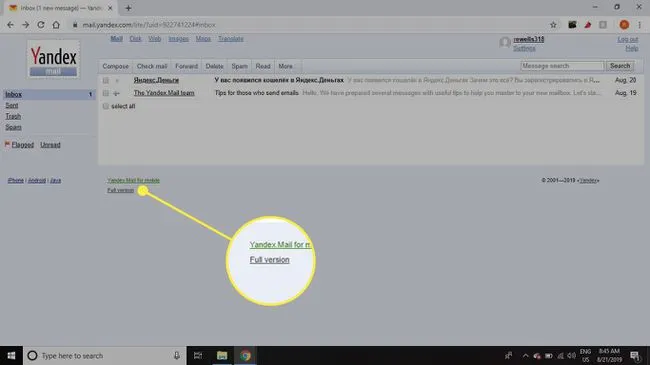Viewport: 650px width, 365px height.
Task: Click the user avatar next to rewells318
Action: click(504, 43)
